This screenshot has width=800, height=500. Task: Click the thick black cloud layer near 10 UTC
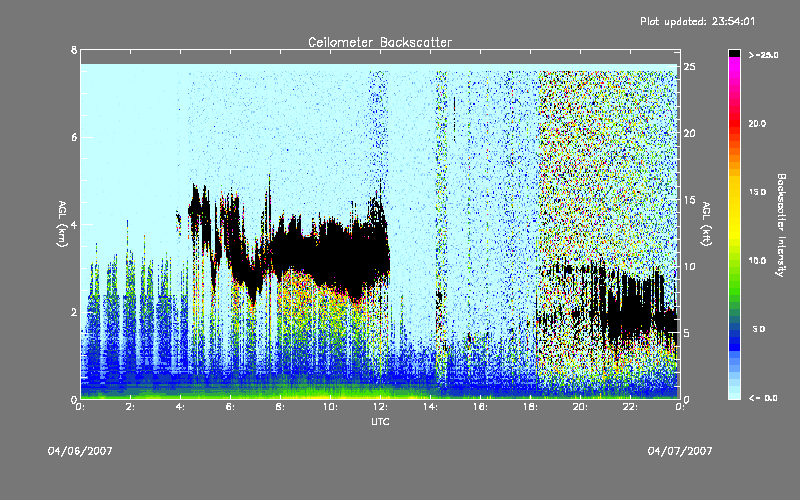(x=332, y=255)
